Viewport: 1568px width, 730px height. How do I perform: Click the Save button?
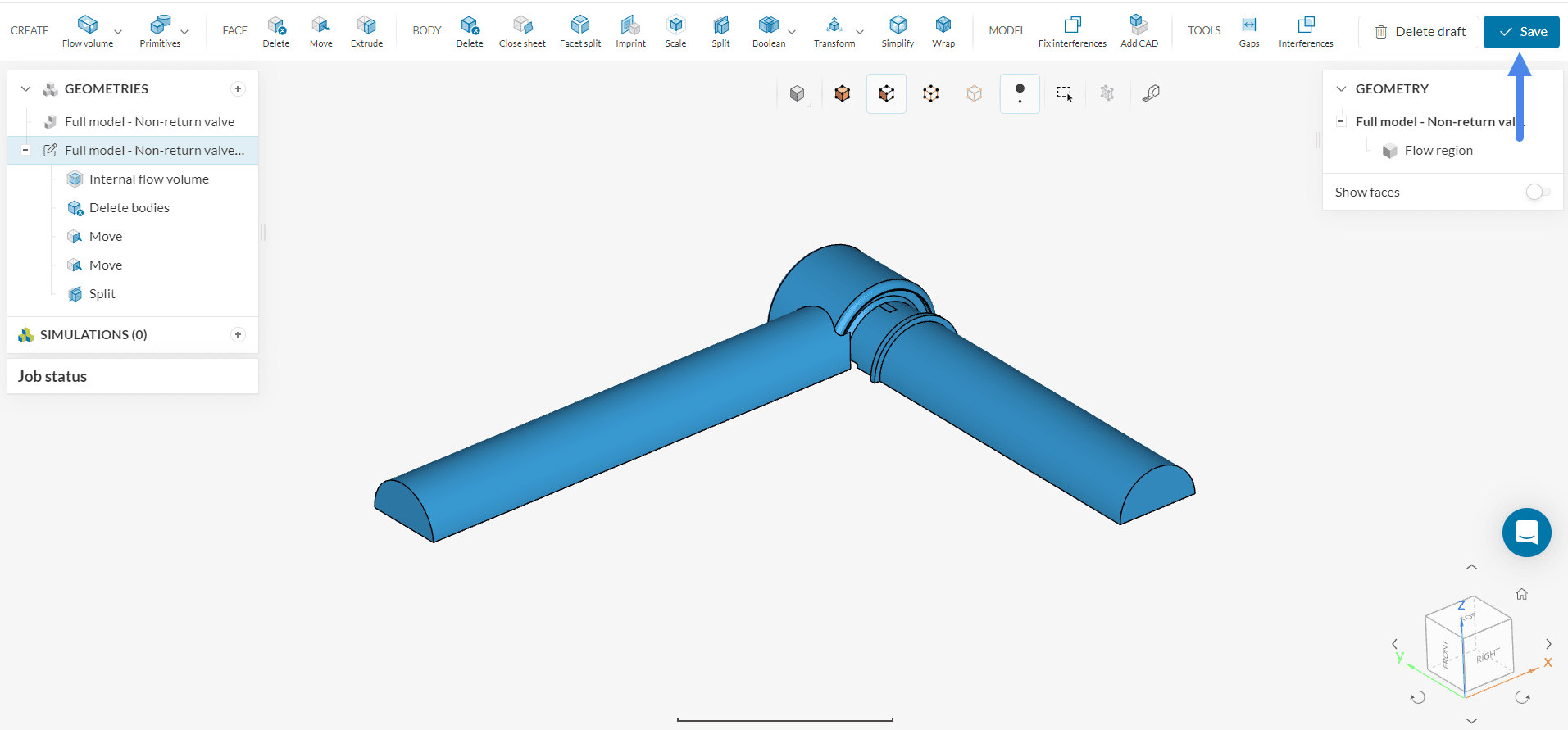[1521, 32]
